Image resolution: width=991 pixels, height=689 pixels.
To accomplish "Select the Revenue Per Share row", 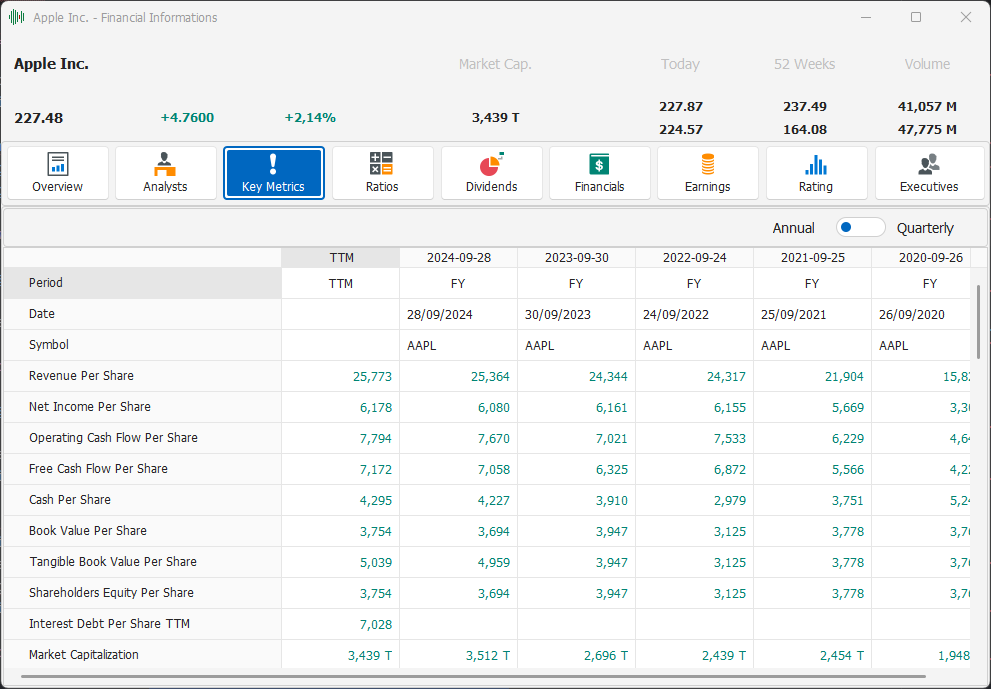I will click(81, 376).
